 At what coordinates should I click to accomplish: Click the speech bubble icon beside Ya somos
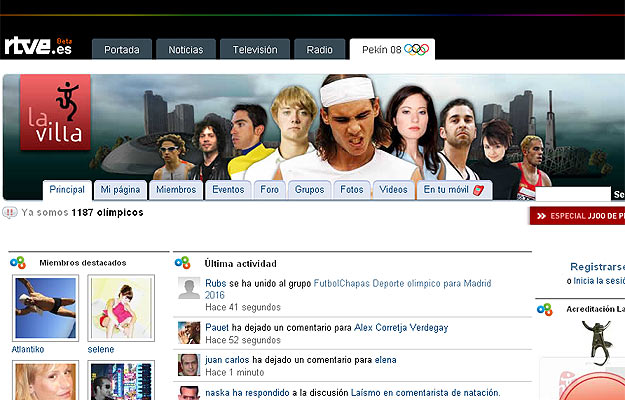pos(10,213)
